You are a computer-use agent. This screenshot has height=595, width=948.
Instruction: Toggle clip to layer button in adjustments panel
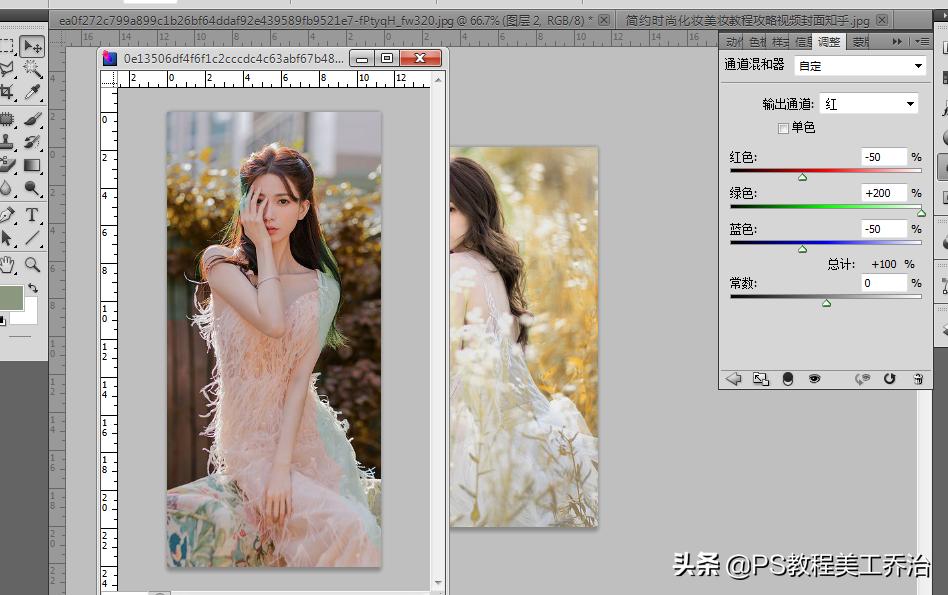tap(787, 379)
